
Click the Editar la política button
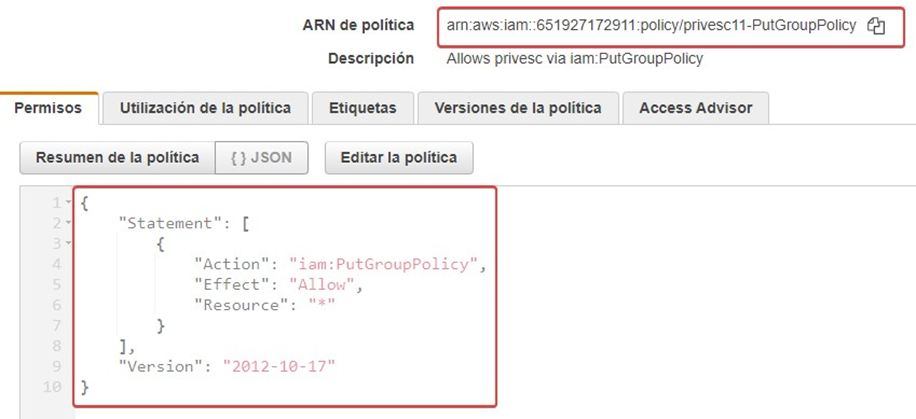point(399,157)
